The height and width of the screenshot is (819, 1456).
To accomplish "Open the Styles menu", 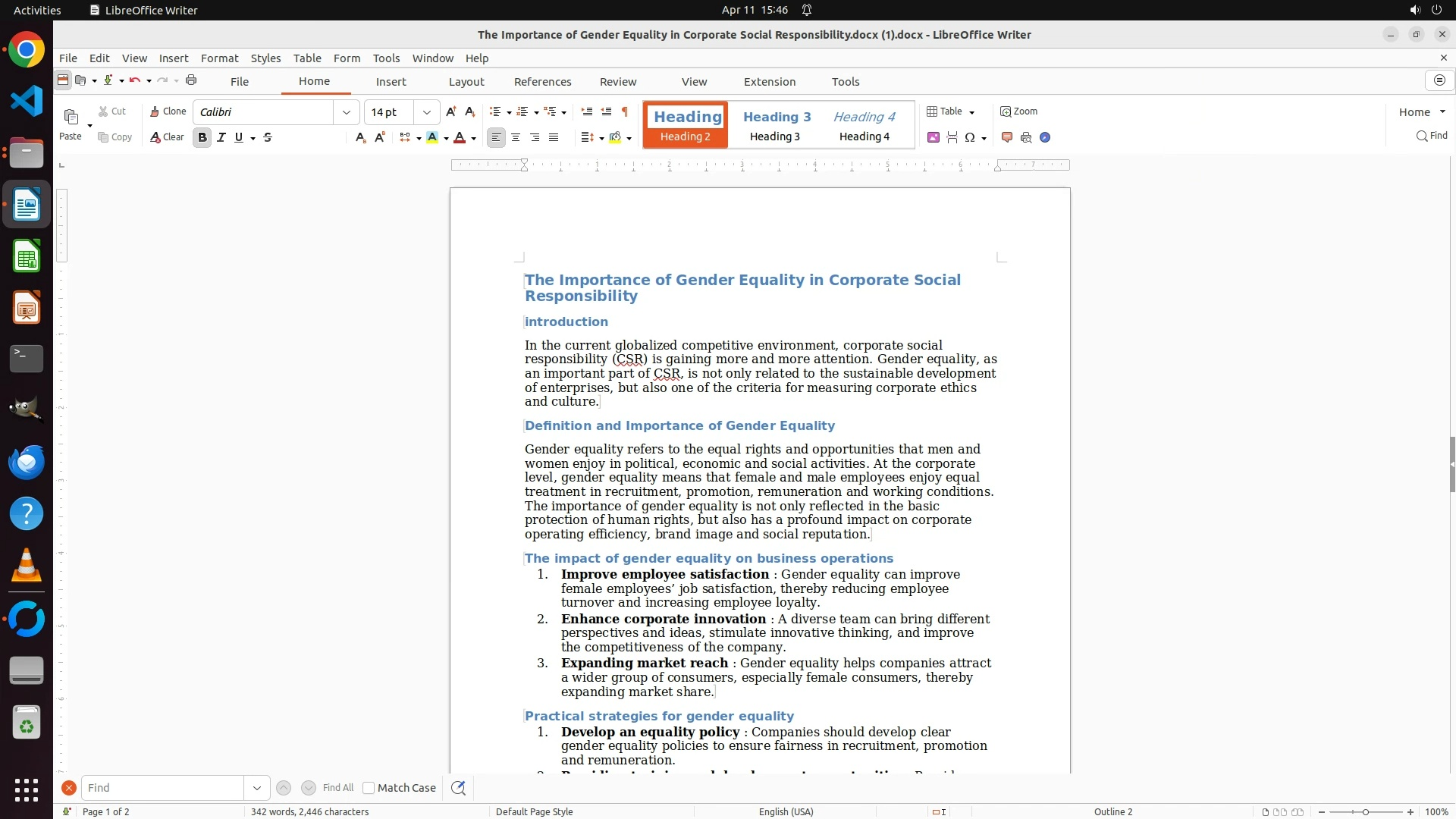I will (x=265, y=58).
